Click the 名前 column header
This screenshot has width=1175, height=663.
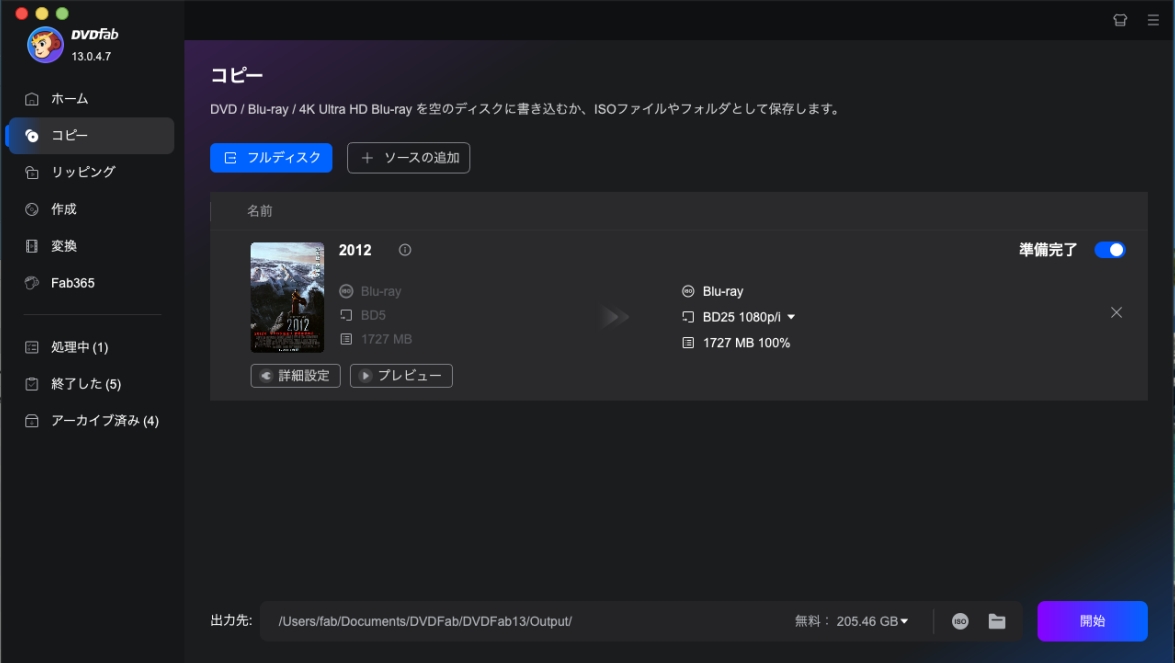pyautogui.click(x=260, y=211)
